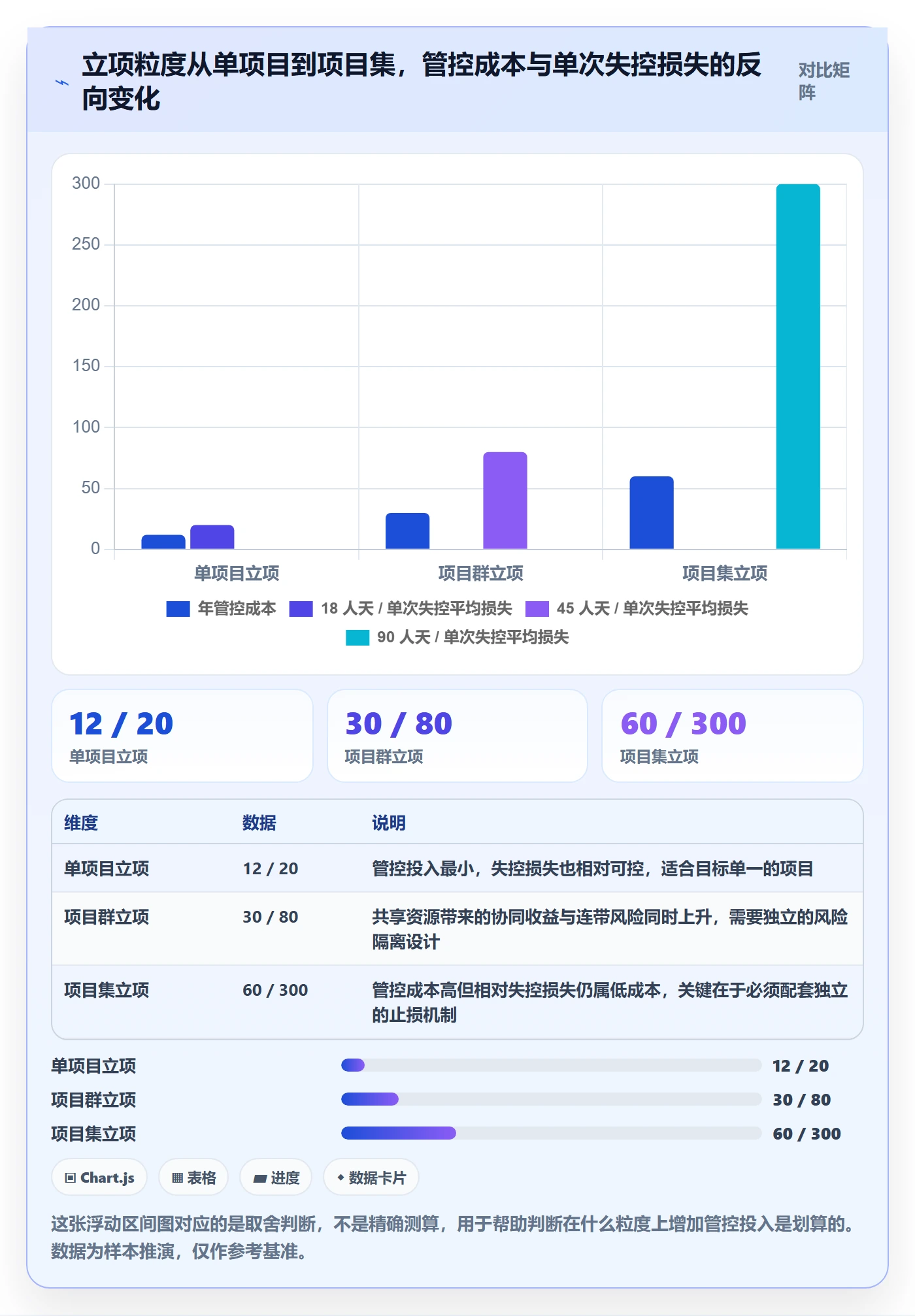Click the 数据卡片 tag chip
915x1316 pixels.
(371, 1178)
